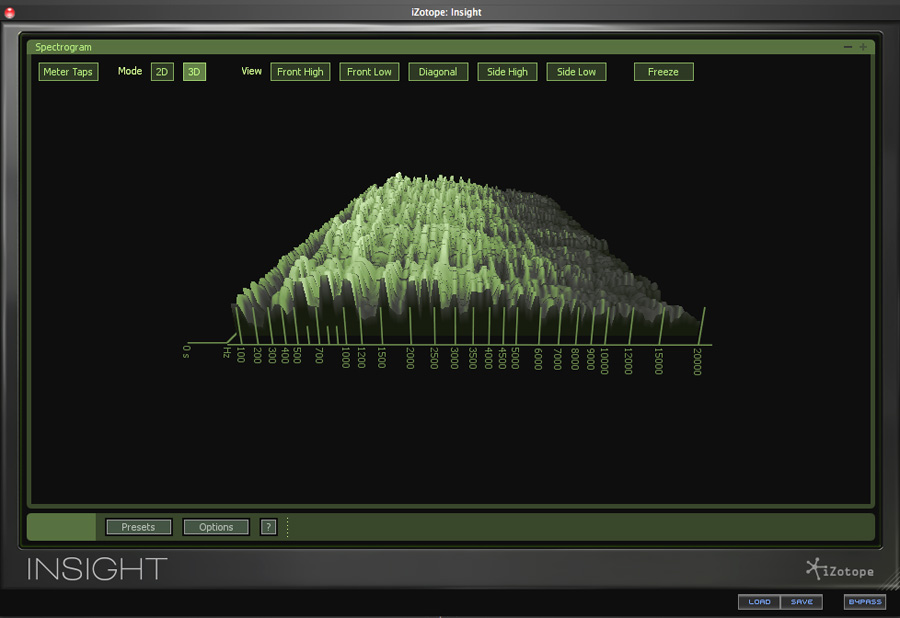Open the Presets menu
Screen dimensions: 900x618
[138, 527]
